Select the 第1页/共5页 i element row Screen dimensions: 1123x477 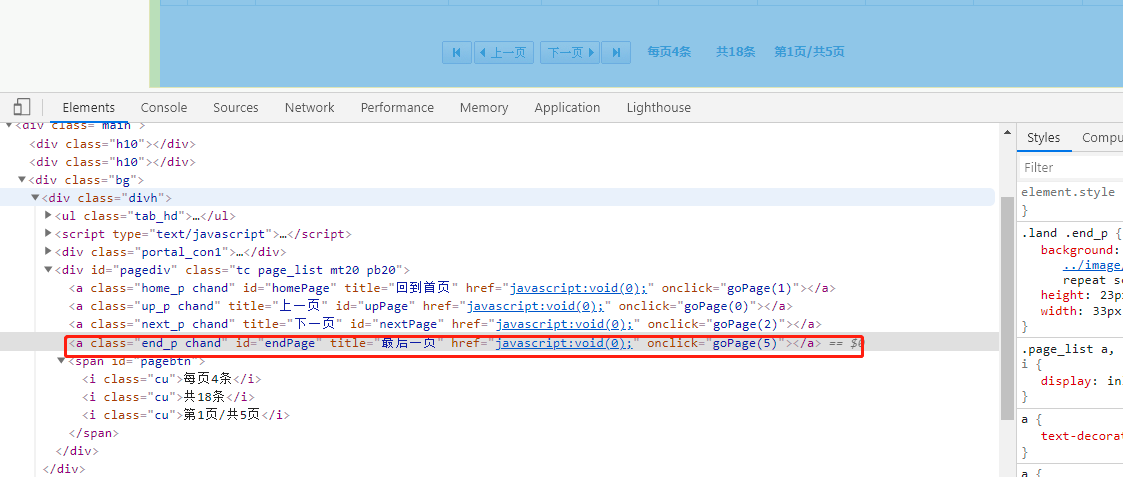pos(185,415)
